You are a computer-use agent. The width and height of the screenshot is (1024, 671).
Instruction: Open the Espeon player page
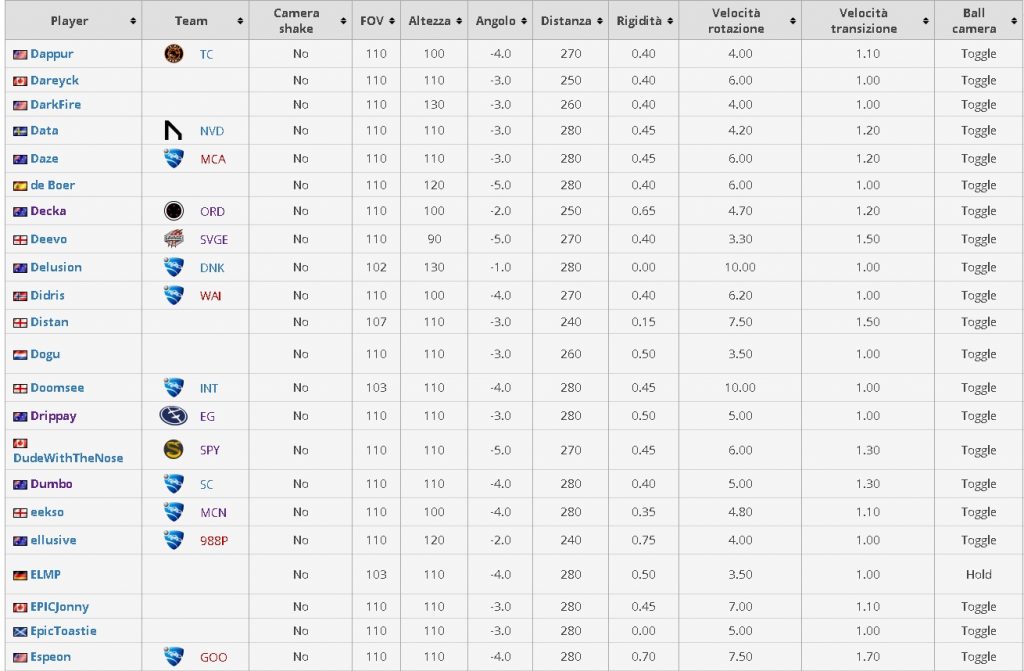click(50, 657)
